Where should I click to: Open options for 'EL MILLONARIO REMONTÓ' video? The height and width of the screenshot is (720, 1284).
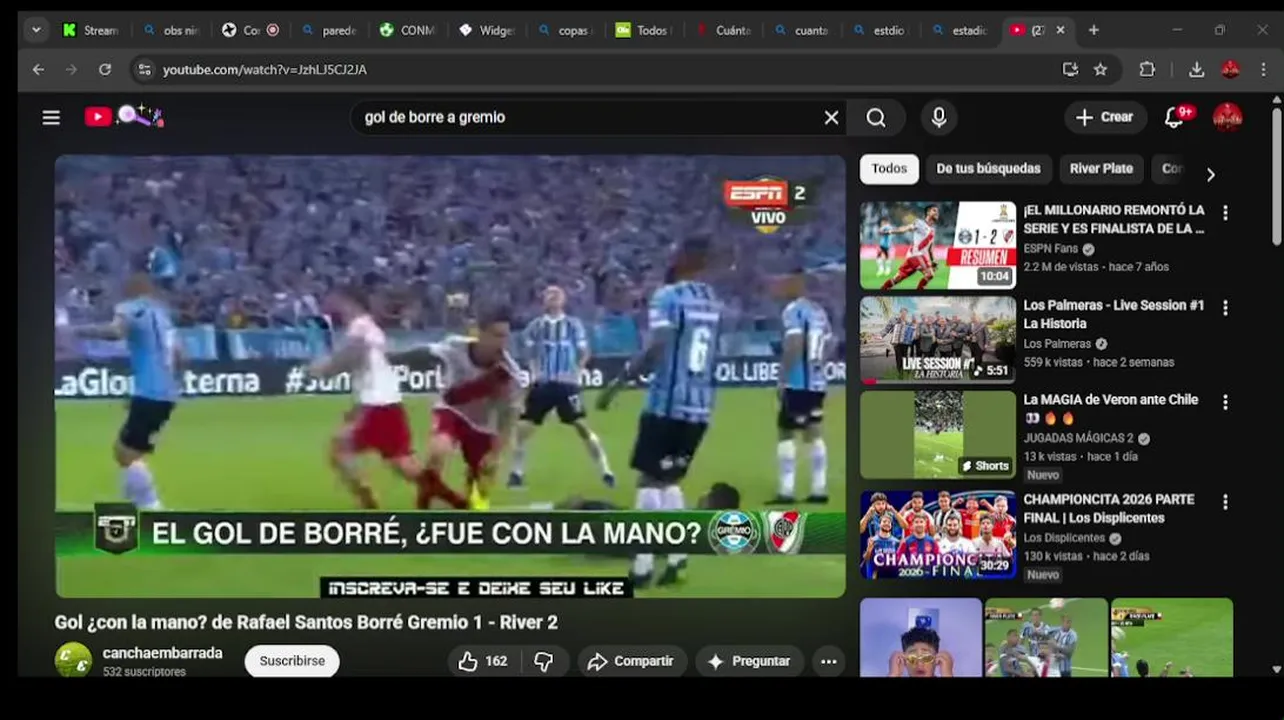(1225, 213)
